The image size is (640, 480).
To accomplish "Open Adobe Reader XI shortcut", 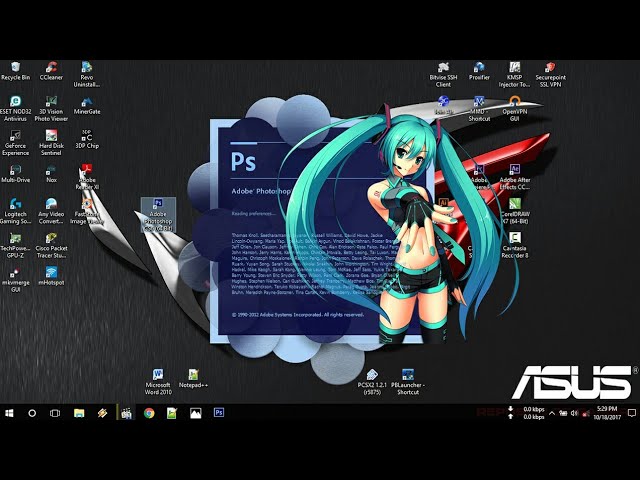I will tap(87, 177).
